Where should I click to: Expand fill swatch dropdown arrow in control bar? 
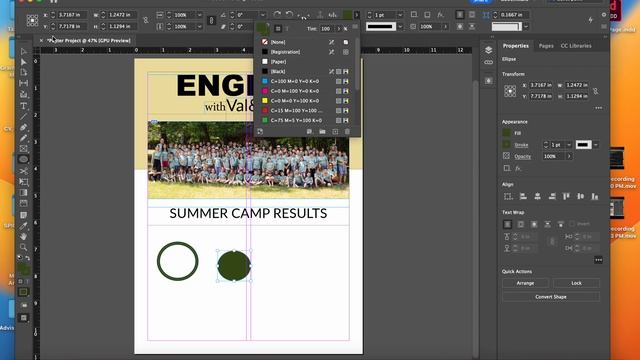coord(356,15)
